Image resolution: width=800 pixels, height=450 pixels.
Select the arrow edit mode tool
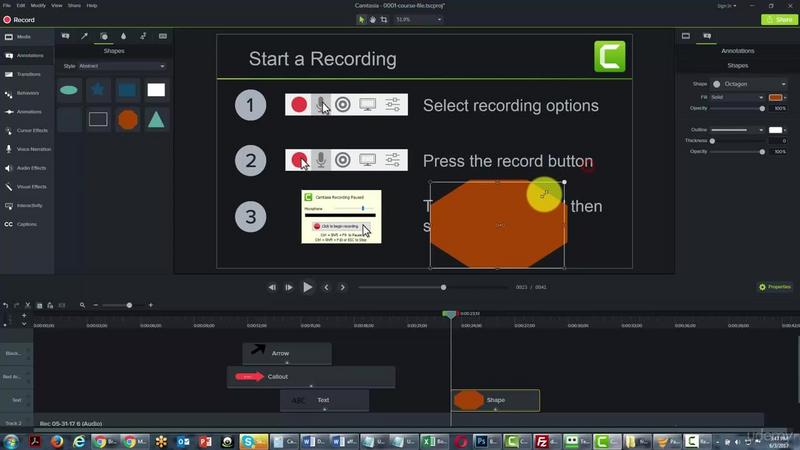[361, 20]
